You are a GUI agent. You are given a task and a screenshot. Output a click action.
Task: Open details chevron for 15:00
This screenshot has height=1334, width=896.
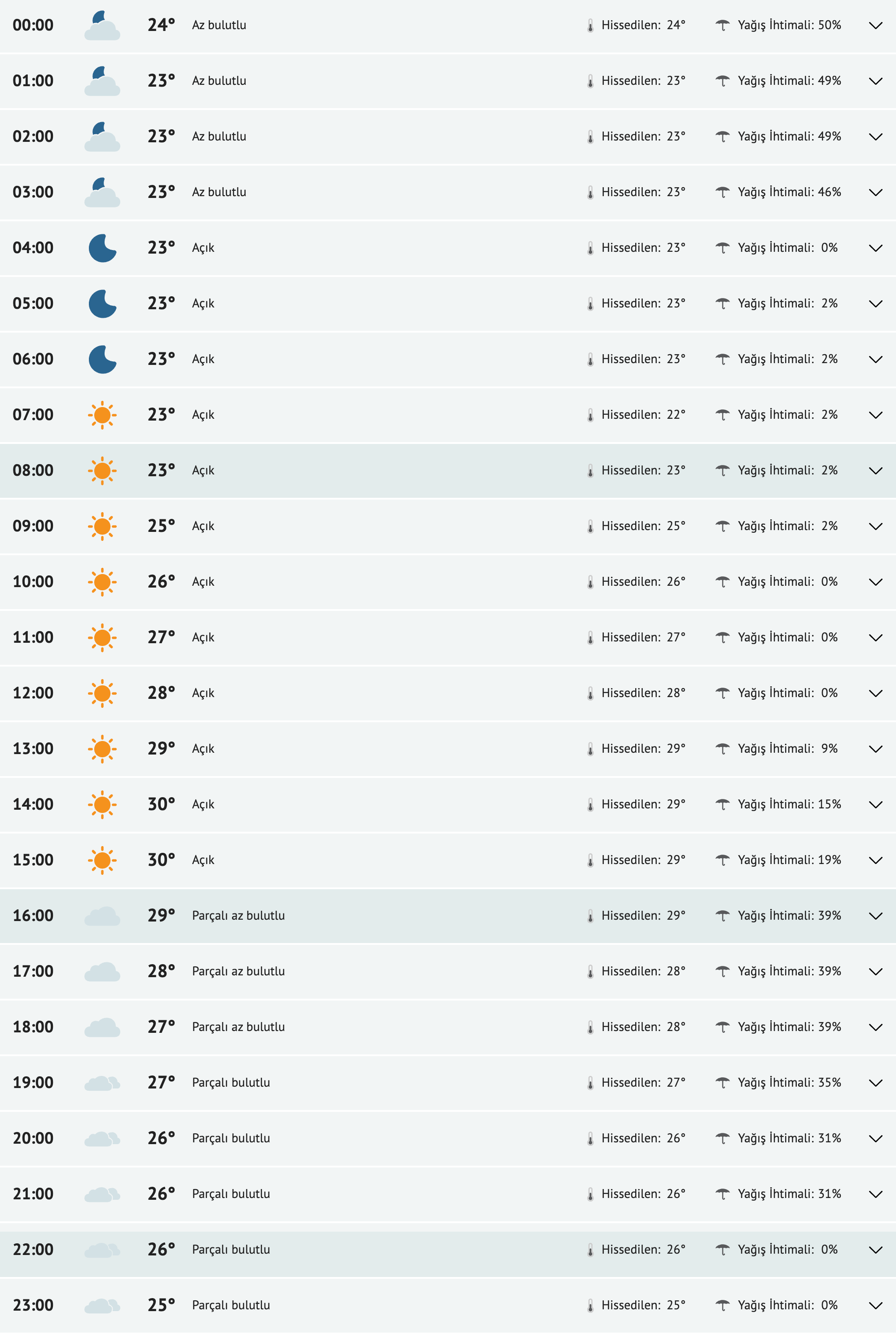point(875,860)
